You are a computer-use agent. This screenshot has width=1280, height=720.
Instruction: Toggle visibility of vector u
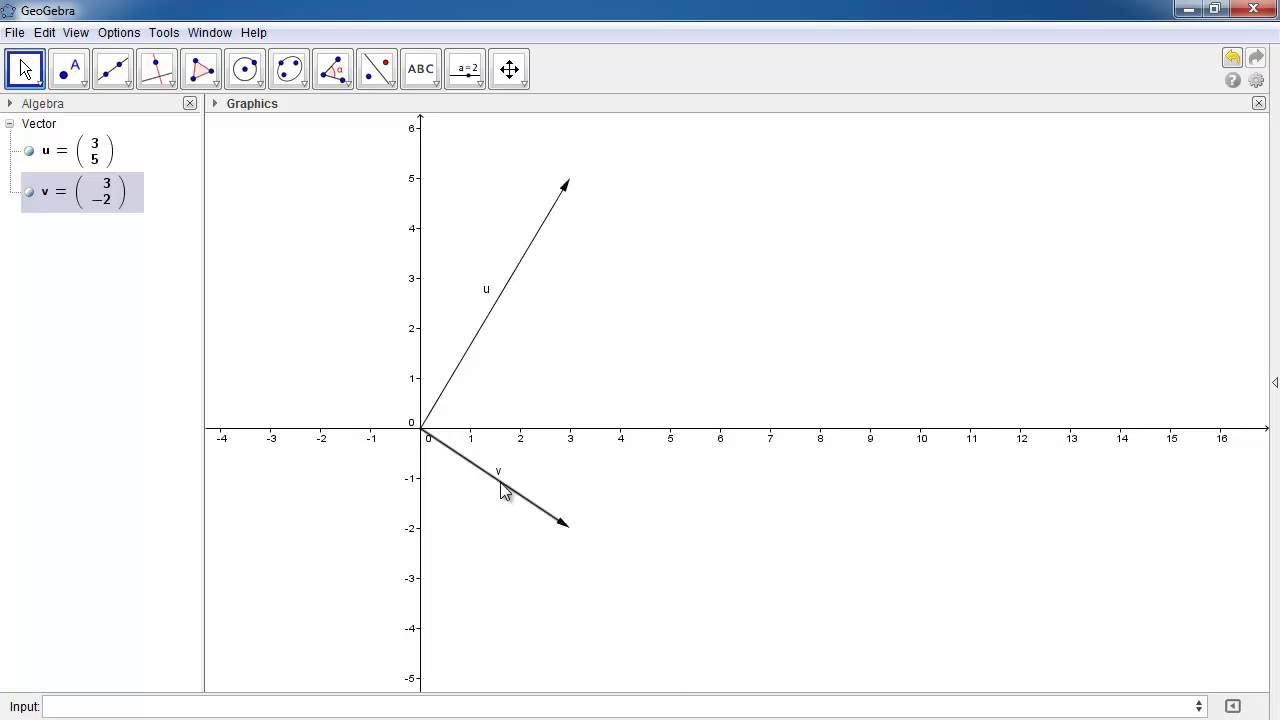coord(29,151)
